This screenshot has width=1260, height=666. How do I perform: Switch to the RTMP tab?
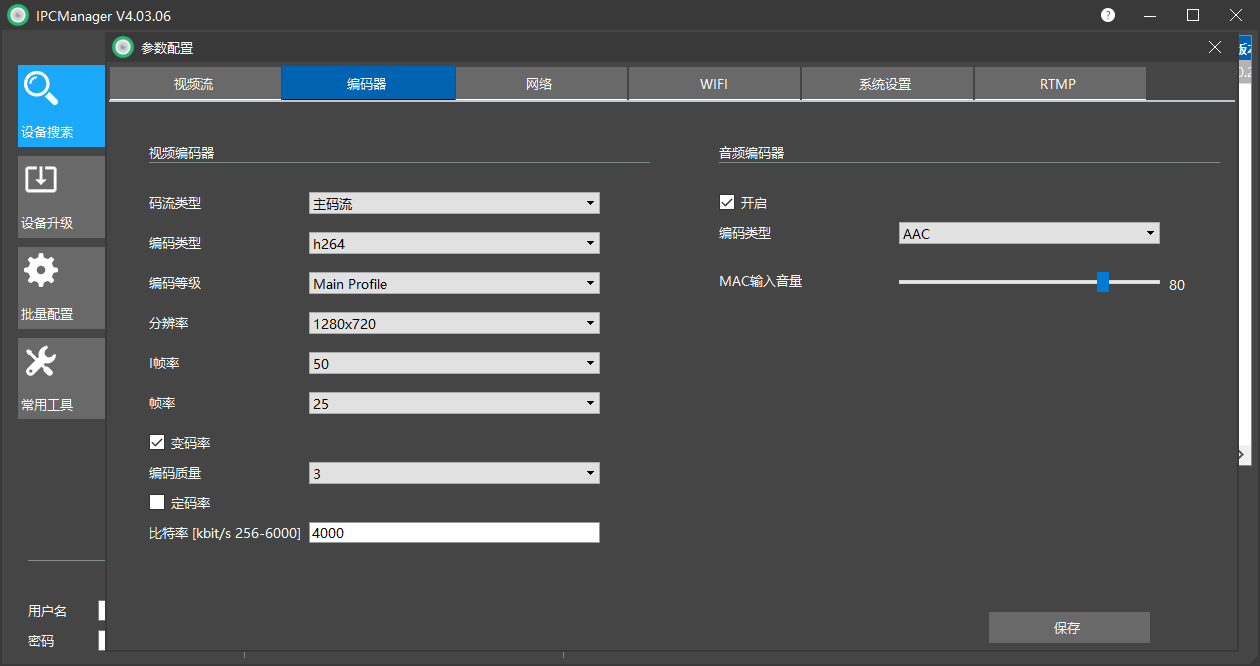[x=1058, y=84]
